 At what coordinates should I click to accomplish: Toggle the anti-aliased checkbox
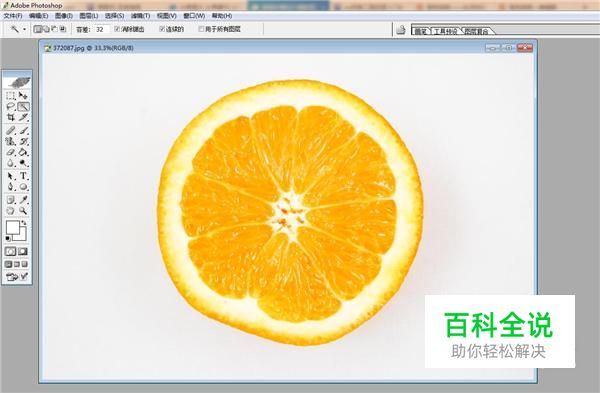117,29
